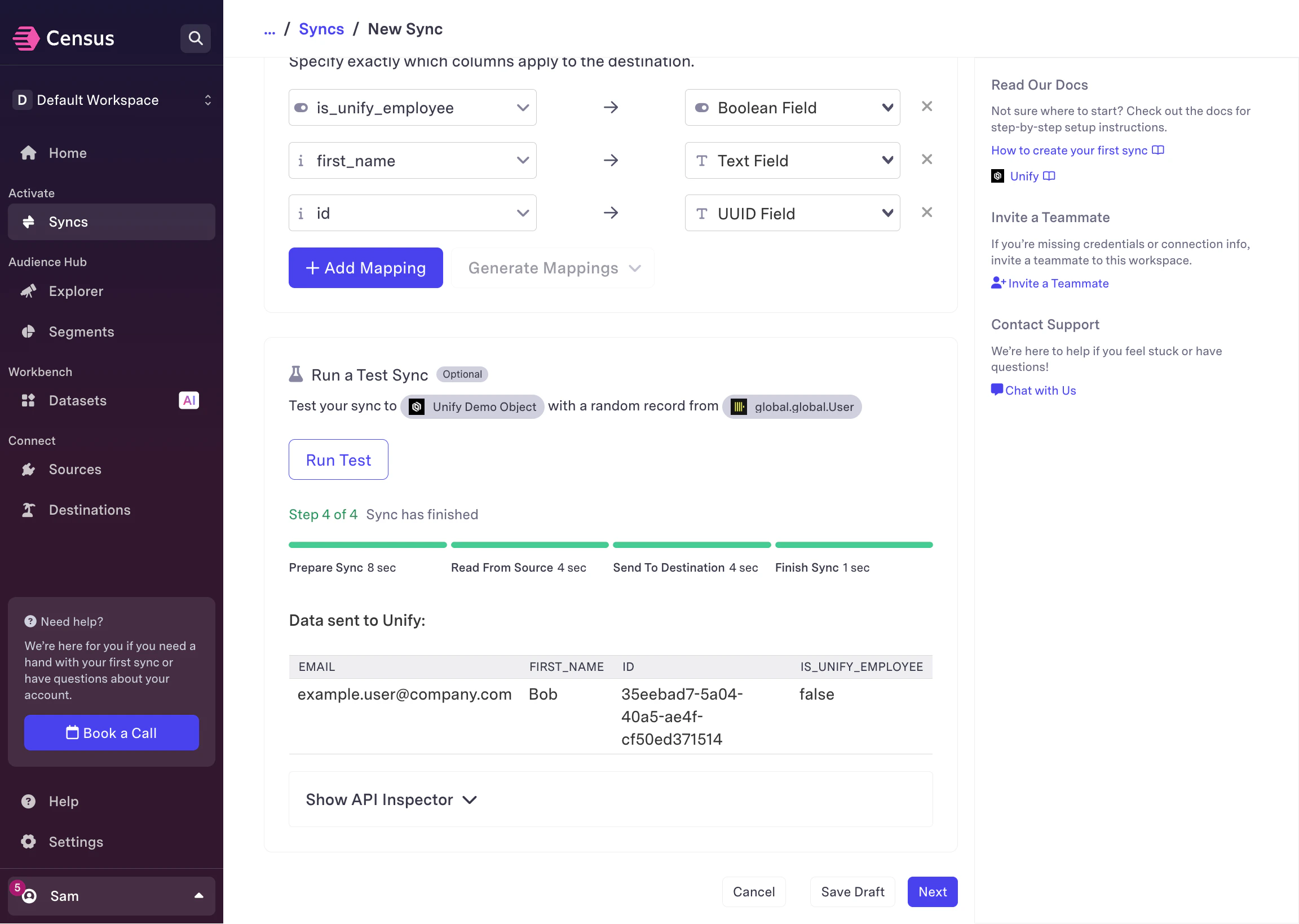Remove the is_unify_employee mapping with X

point(926,107)
